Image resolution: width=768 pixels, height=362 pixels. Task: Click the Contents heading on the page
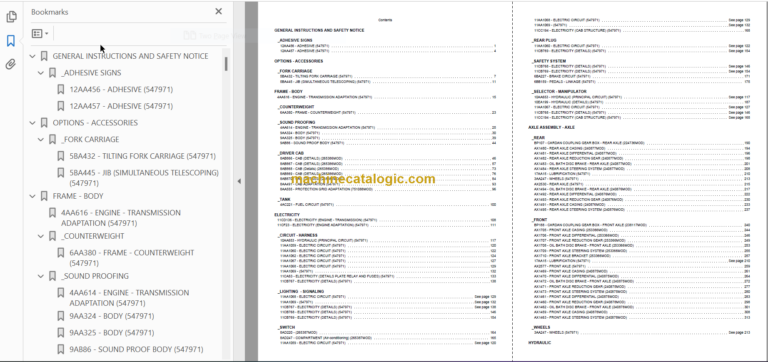(x=385, y=20)
